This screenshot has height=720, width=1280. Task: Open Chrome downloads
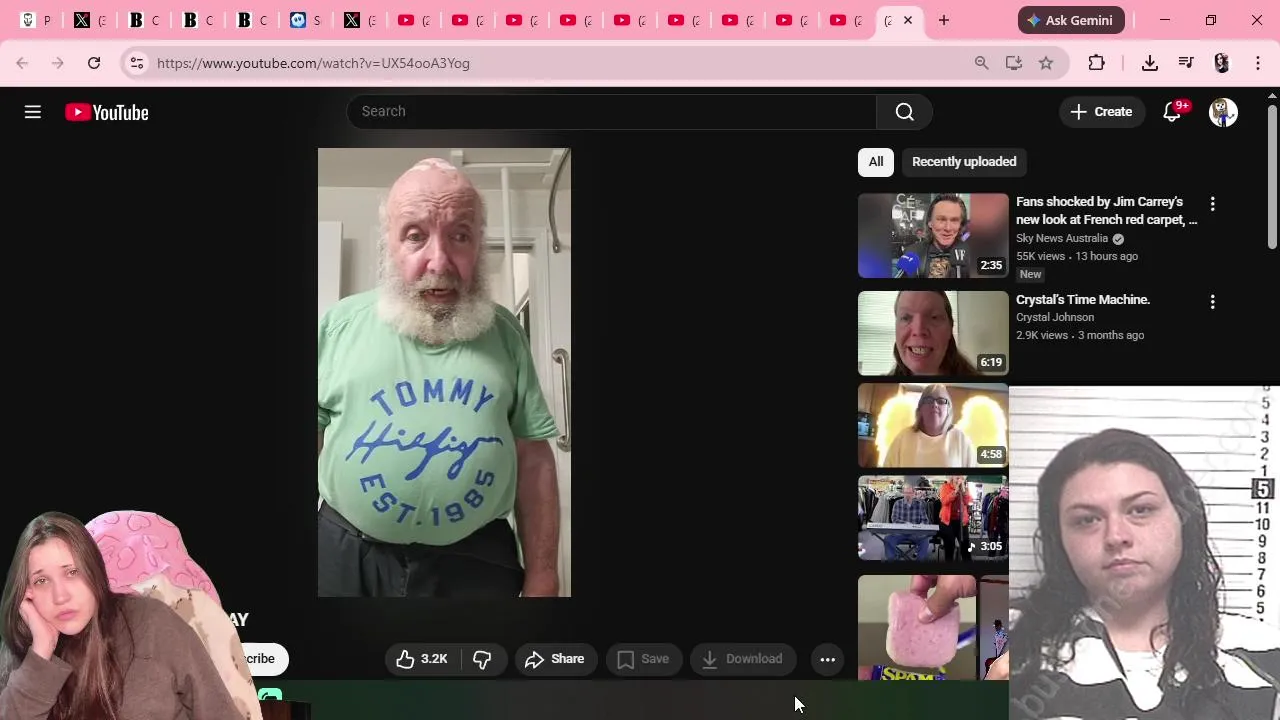click(1150, 63)
